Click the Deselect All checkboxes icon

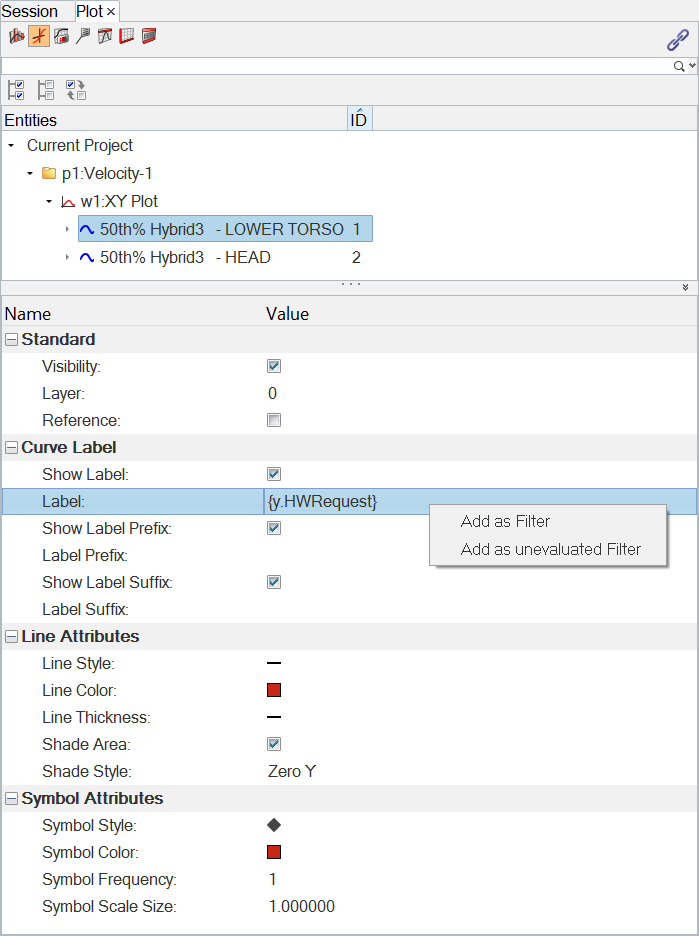pos(46,90)
